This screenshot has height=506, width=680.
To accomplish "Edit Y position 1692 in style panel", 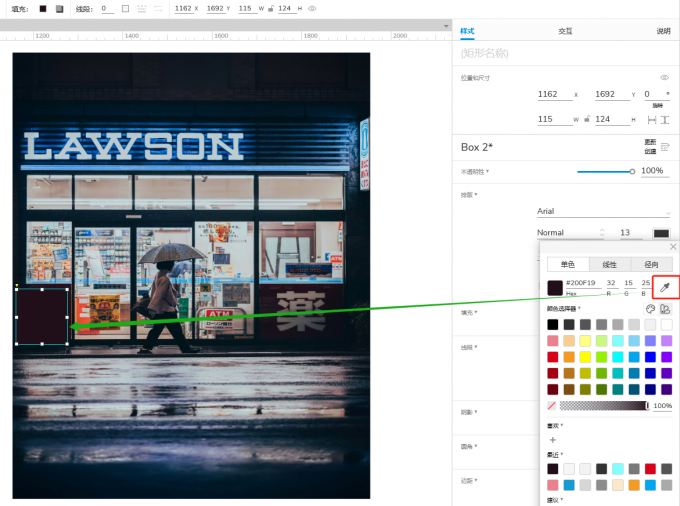I will coord(612,95).
